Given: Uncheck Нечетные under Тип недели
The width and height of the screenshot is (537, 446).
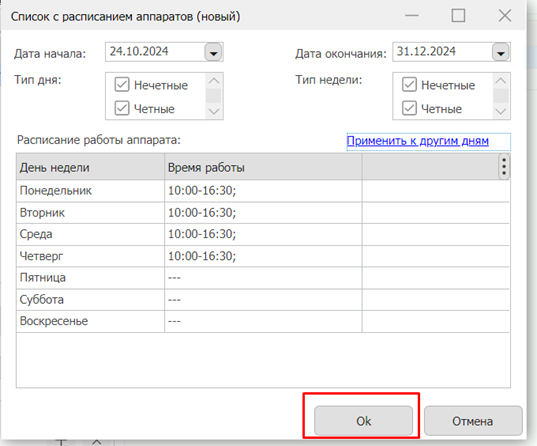Looking at the screenshot, I should tap(409, 85).
